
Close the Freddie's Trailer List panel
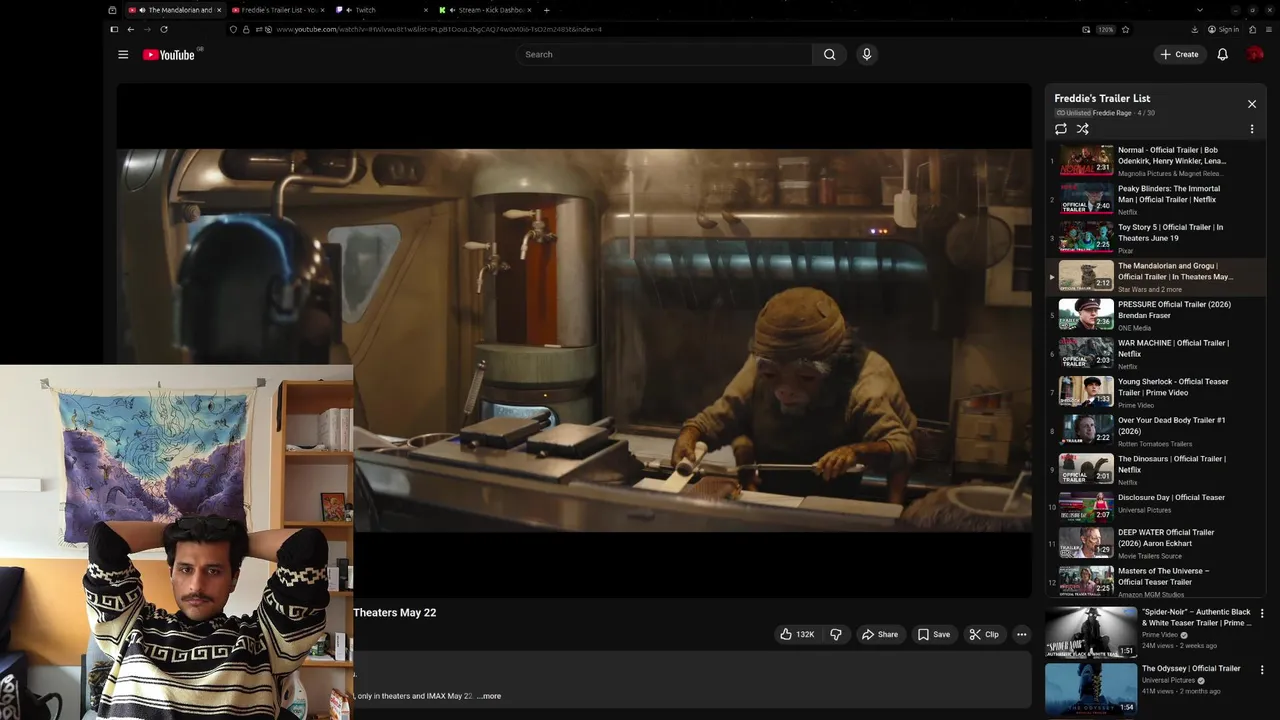(x=1252, y=104)
